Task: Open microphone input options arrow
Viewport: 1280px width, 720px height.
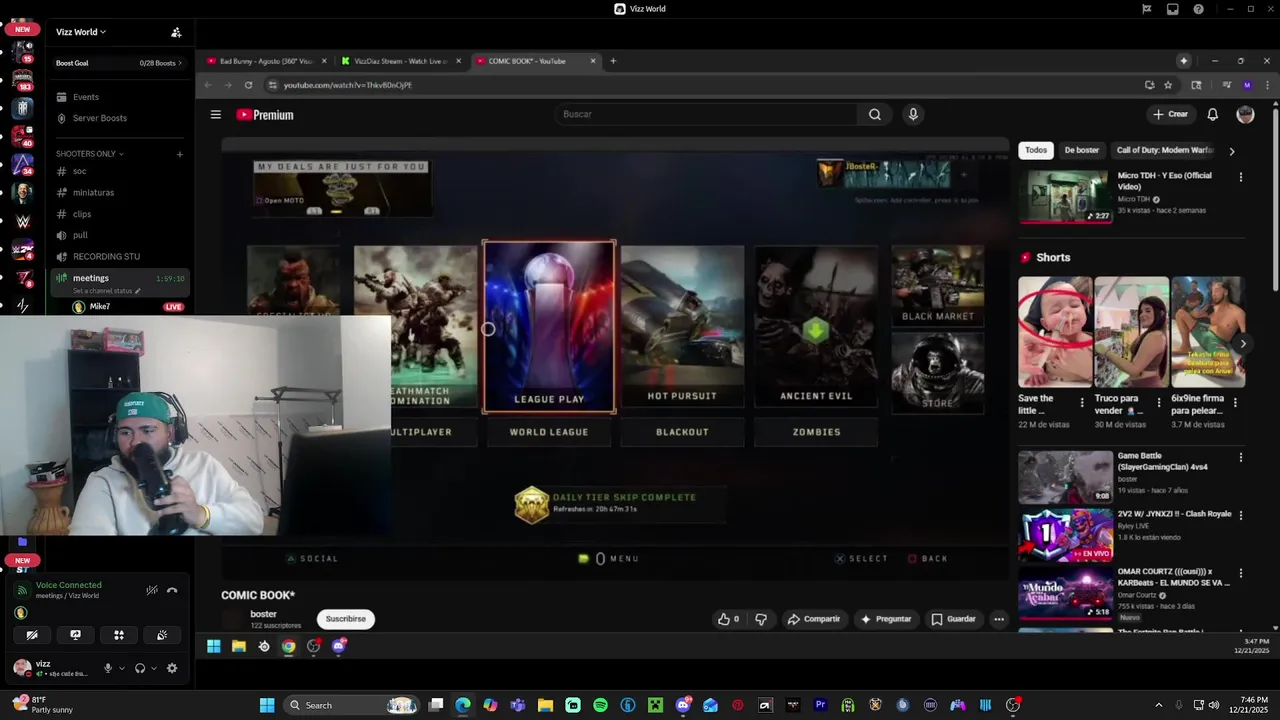Action: [122, 668]
